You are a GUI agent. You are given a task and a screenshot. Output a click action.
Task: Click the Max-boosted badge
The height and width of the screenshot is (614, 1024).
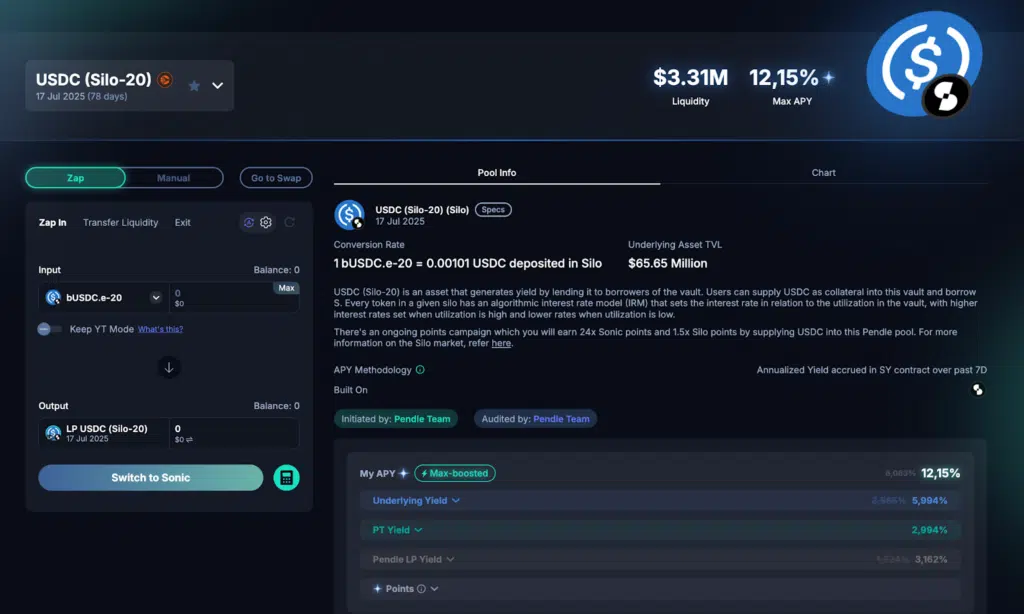(x=455, y=473)
